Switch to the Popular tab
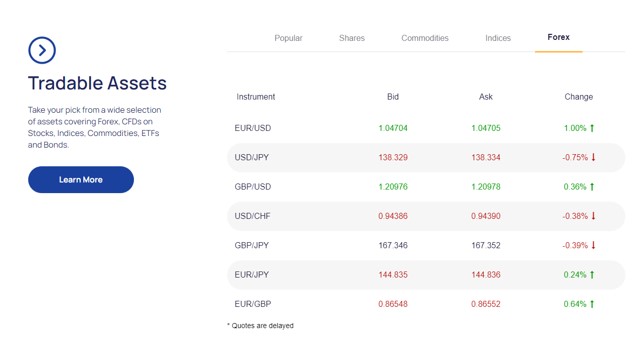This screenshot has height=360, width=638. point(288,38)
